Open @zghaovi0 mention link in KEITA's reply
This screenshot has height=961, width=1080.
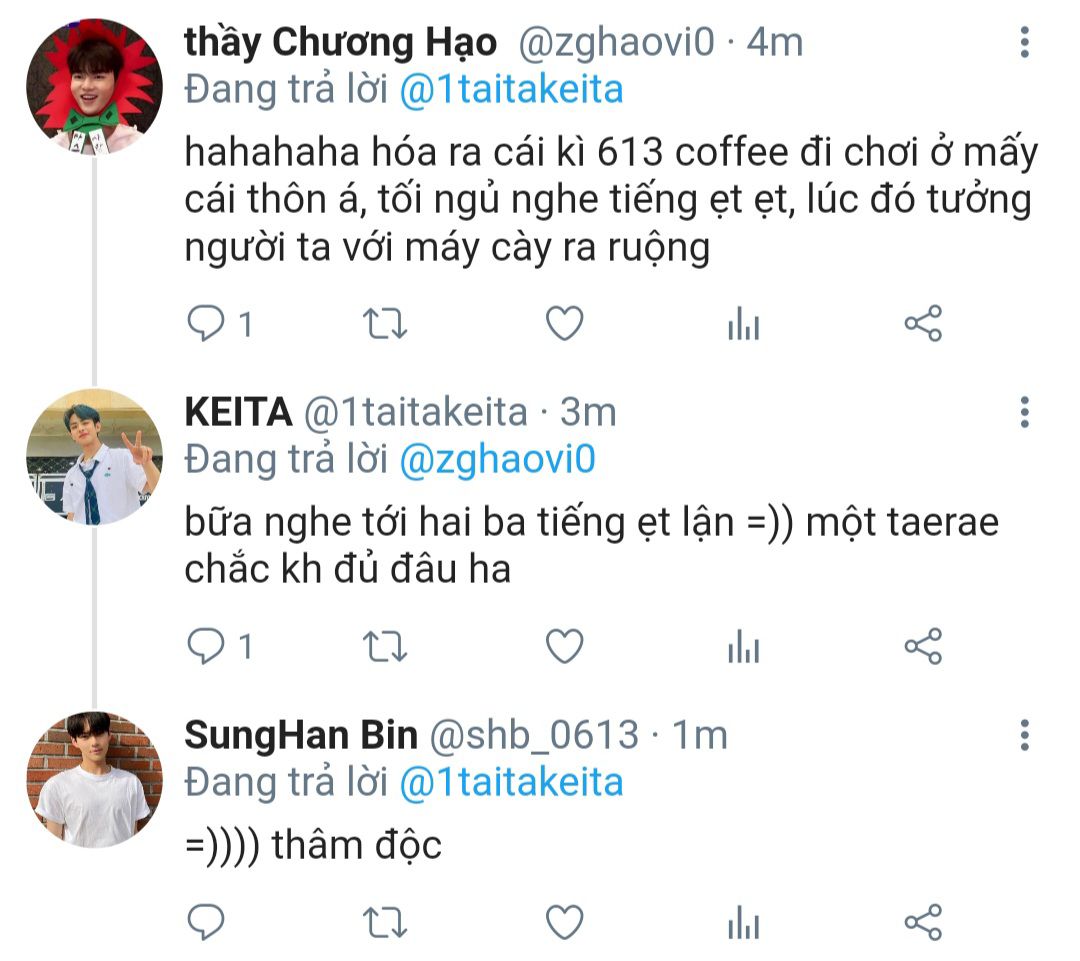(497, 460)
